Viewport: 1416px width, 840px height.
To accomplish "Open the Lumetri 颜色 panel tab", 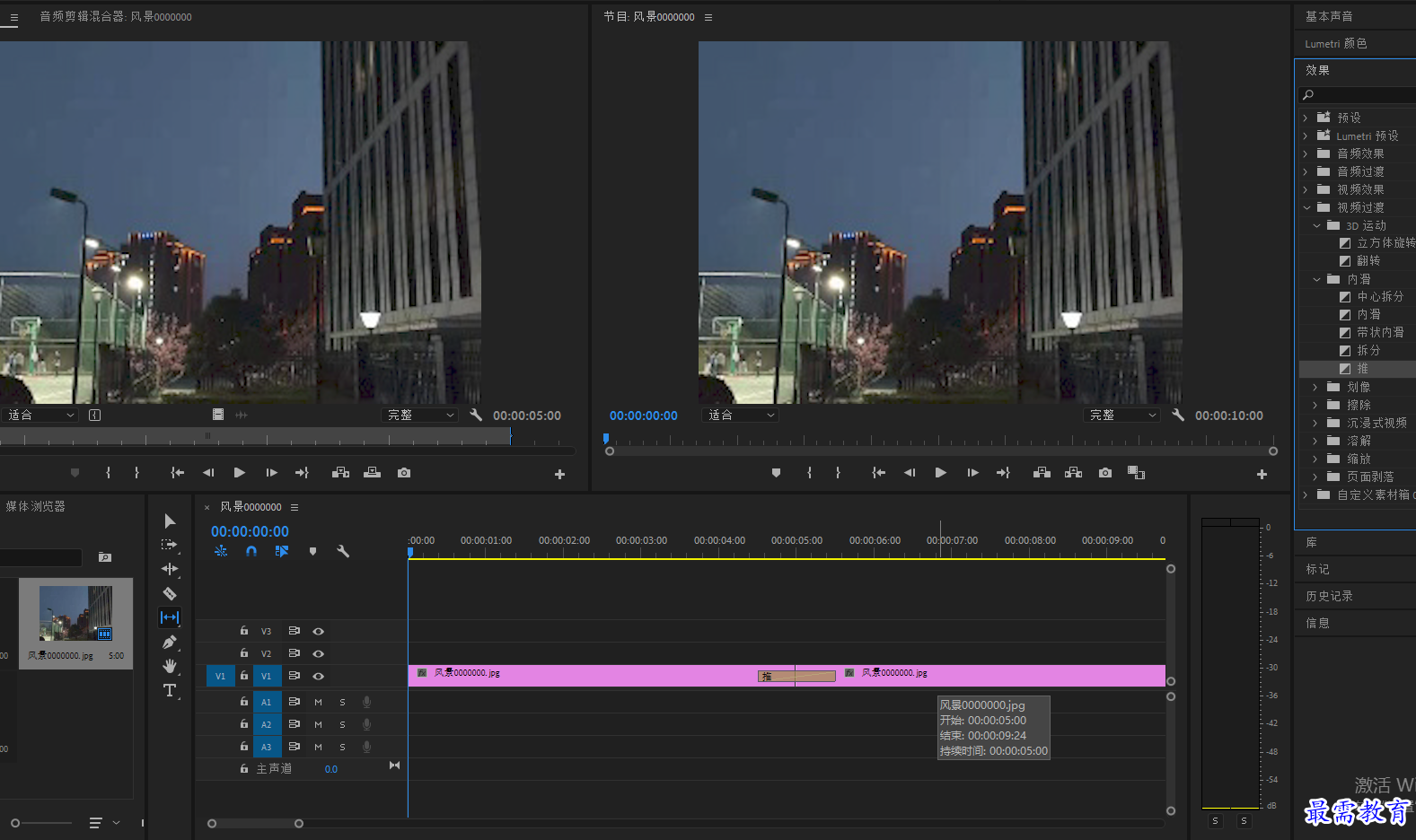I will tap(1336, 44).
